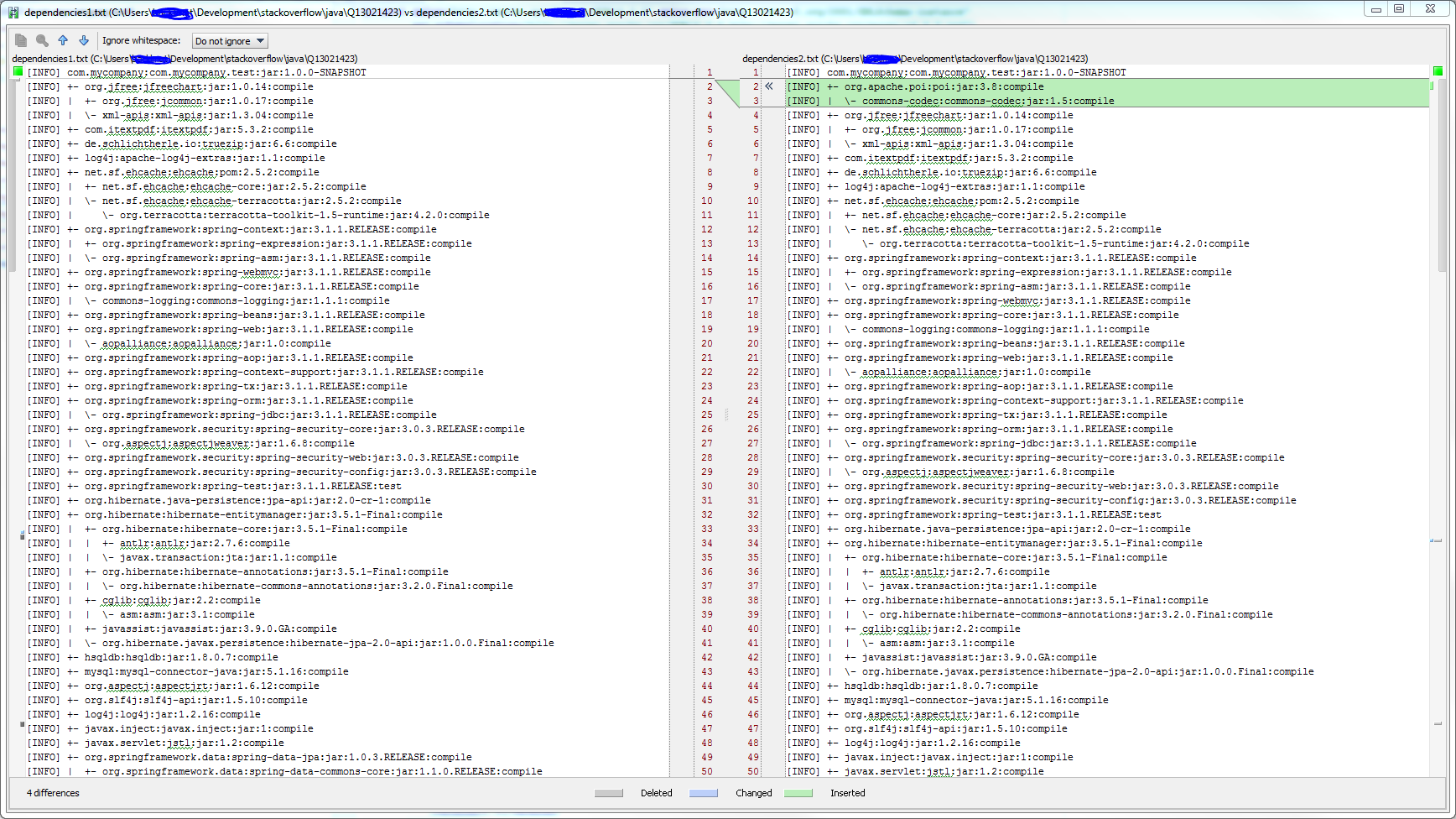
Task: Click right pane line 'spring-test:jar:3.1.1.RELEASE:test'
Action: pyautogui.click(x=1061, y=514)
